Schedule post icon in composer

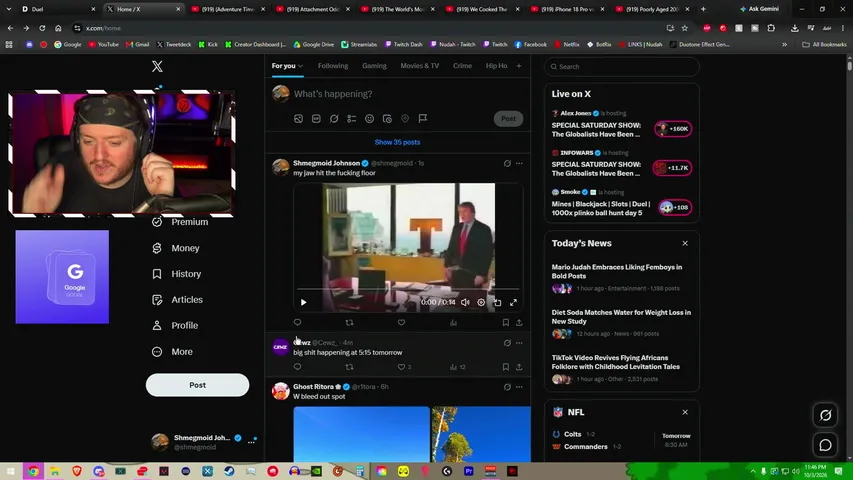[387, 119]
